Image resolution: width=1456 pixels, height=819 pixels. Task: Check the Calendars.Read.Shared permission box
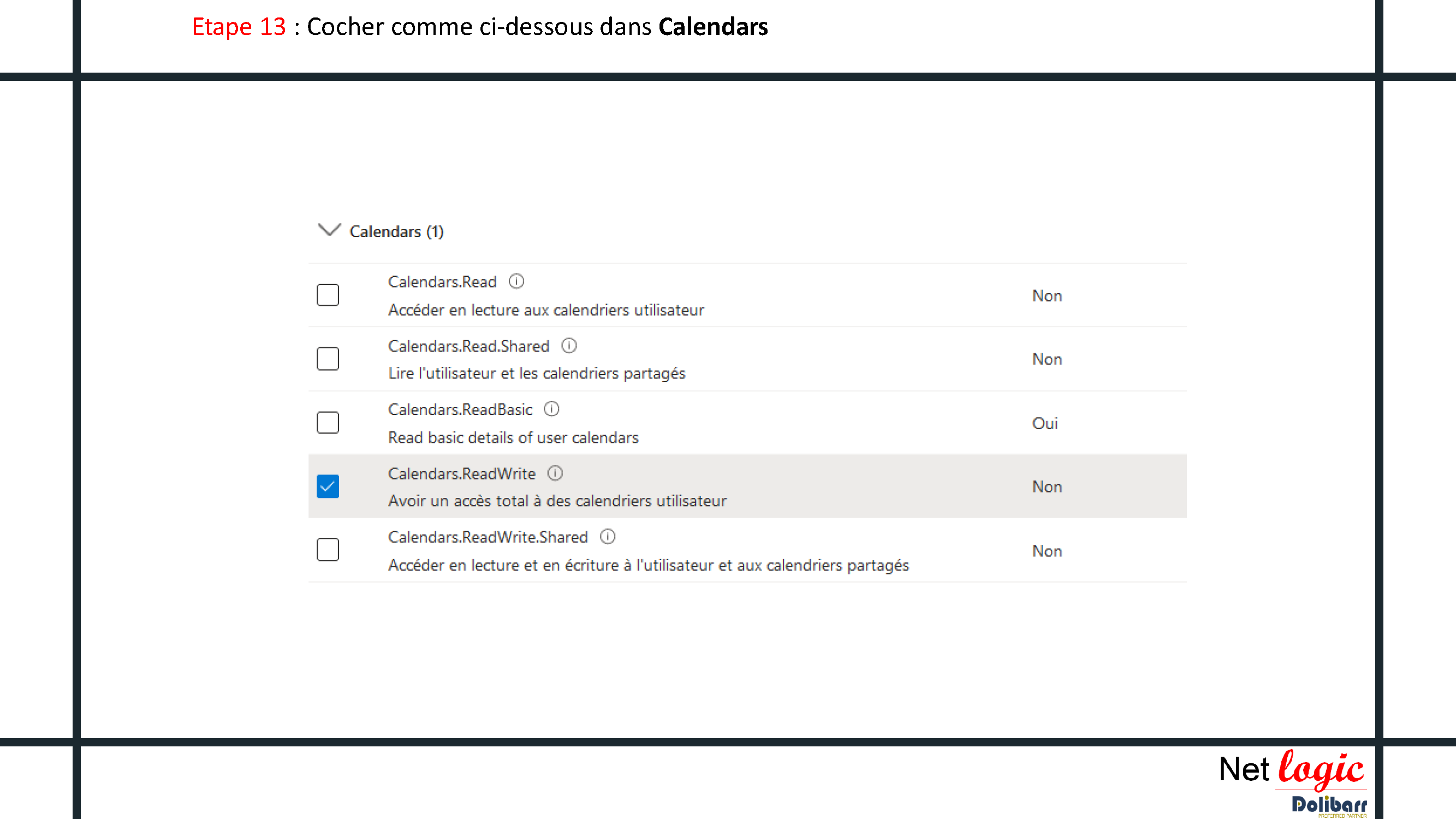(x=328, y=359)
